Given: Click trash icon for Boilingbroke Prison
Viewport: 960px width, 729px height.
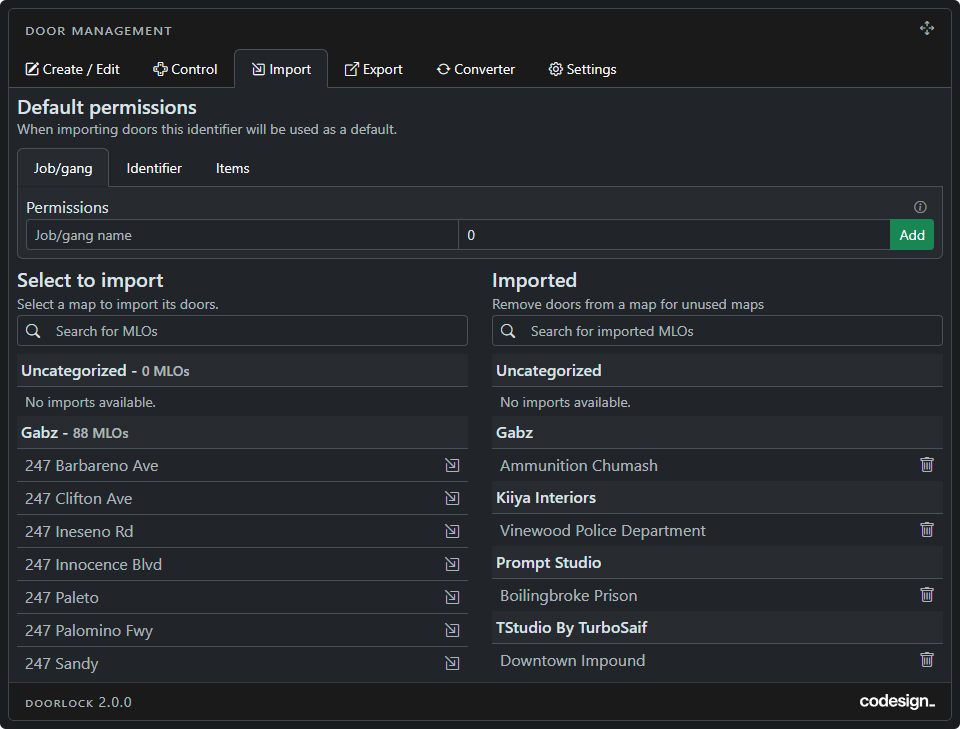Looking at the screenshot, I should pos(927,595).
